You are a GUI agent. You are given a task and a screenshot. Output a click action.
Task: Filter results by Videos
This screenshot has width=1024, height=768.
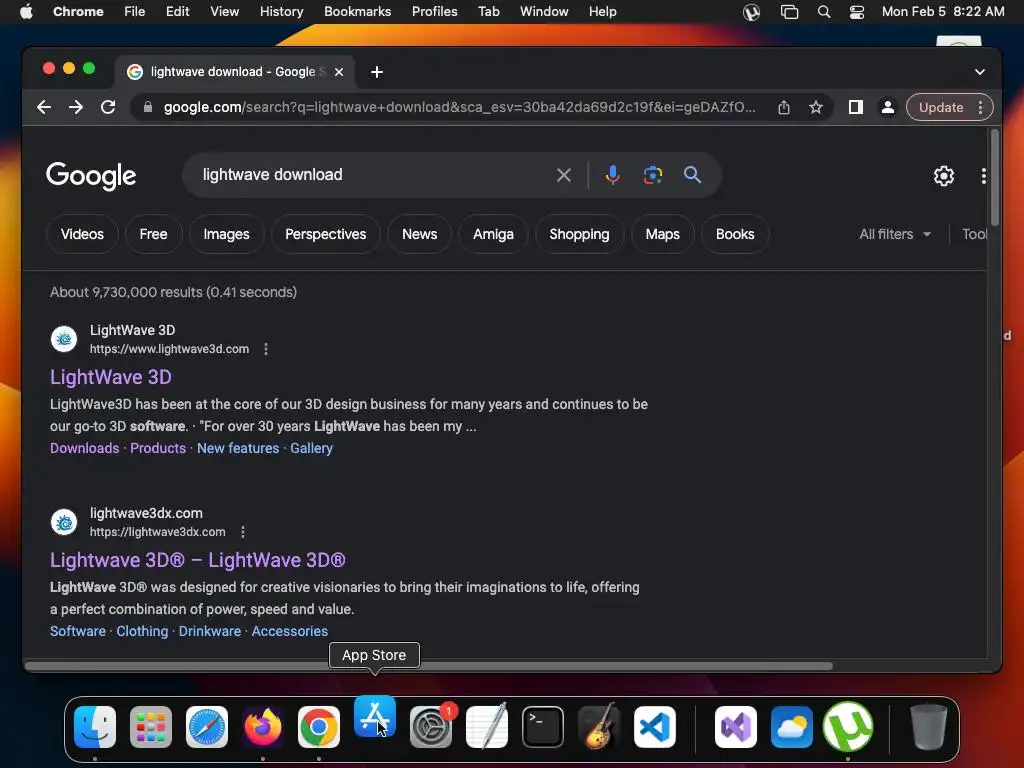(82, 234)
